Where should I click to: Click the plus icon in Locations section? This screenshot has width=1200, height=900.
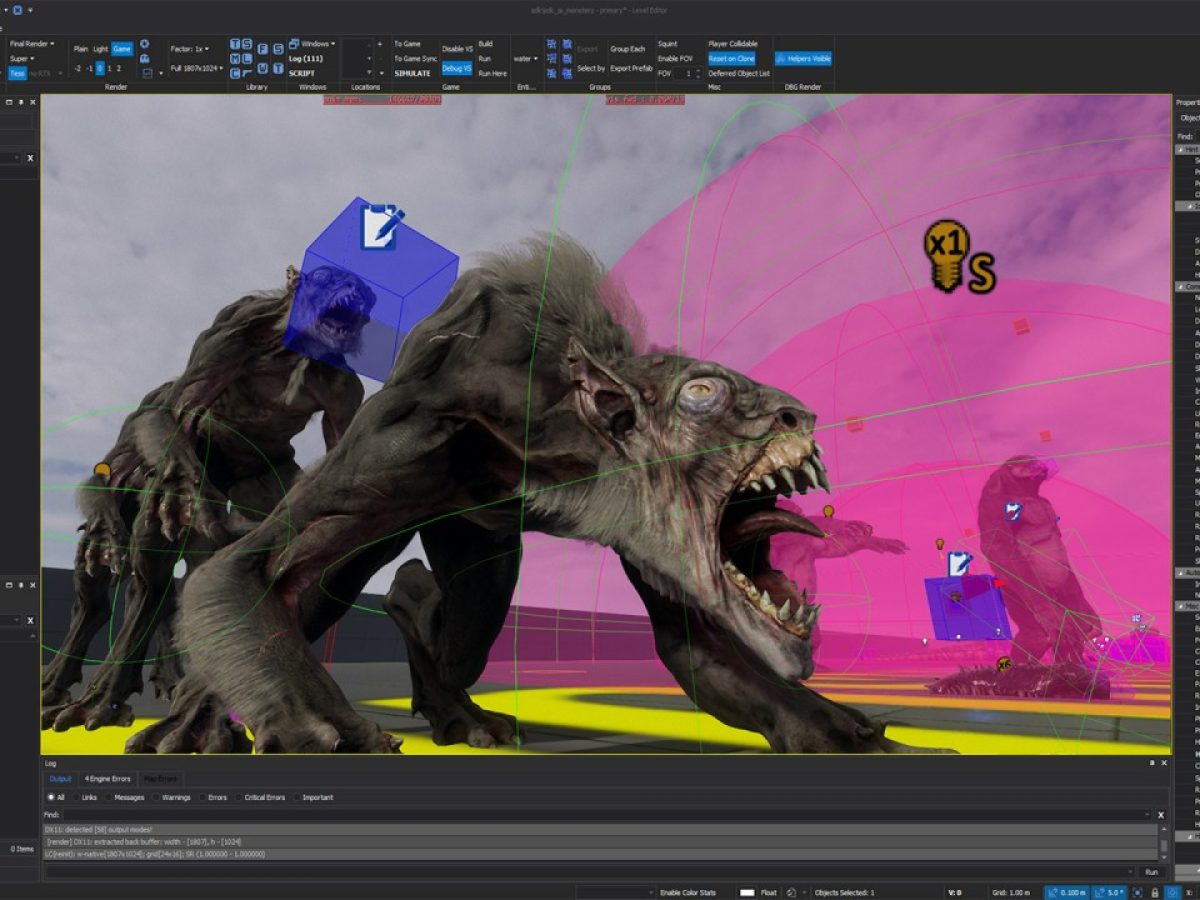pos(380,44)
